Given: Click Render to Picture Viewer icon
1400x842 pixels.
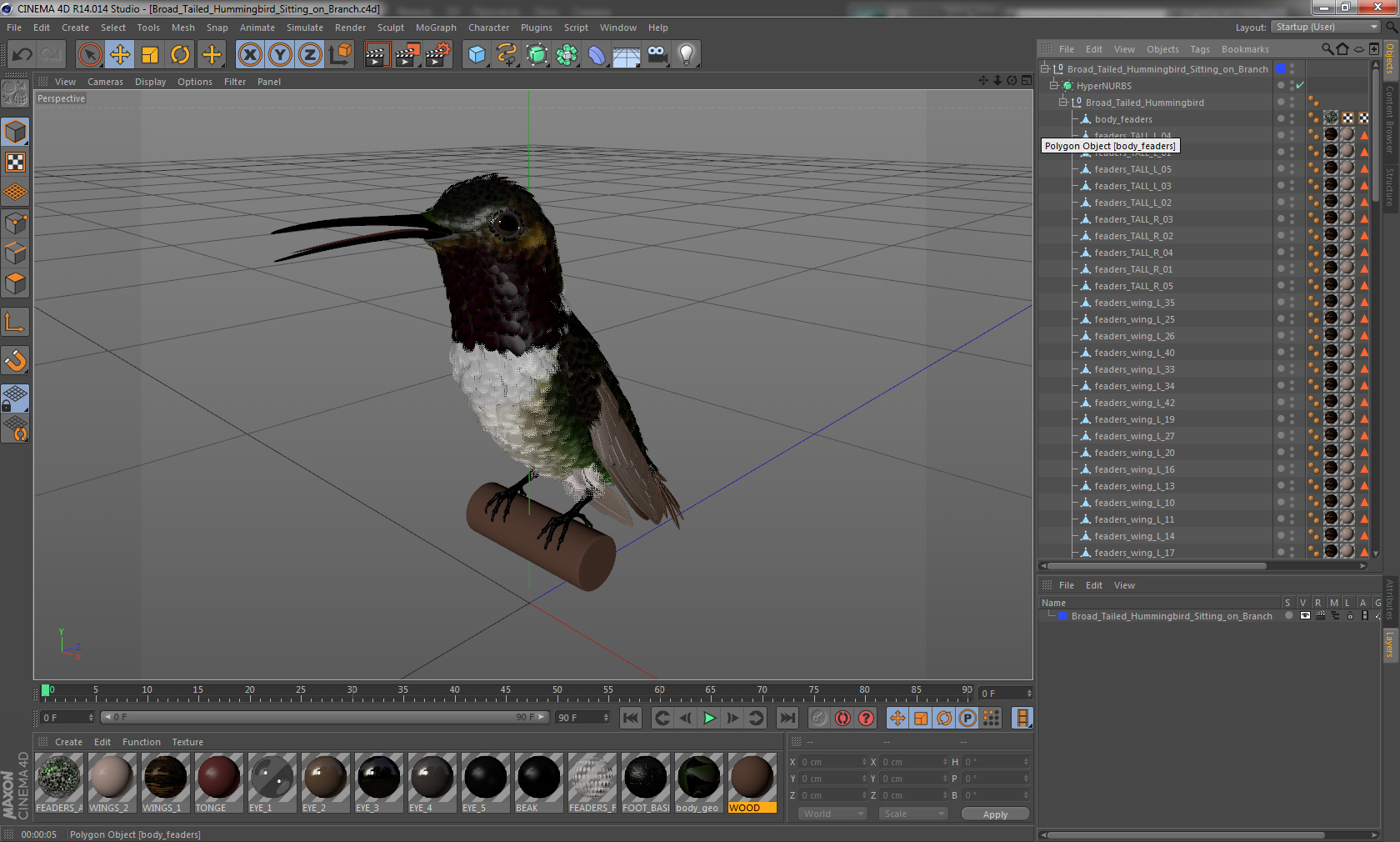Looking at the screenshot, I should coord(407,55).
